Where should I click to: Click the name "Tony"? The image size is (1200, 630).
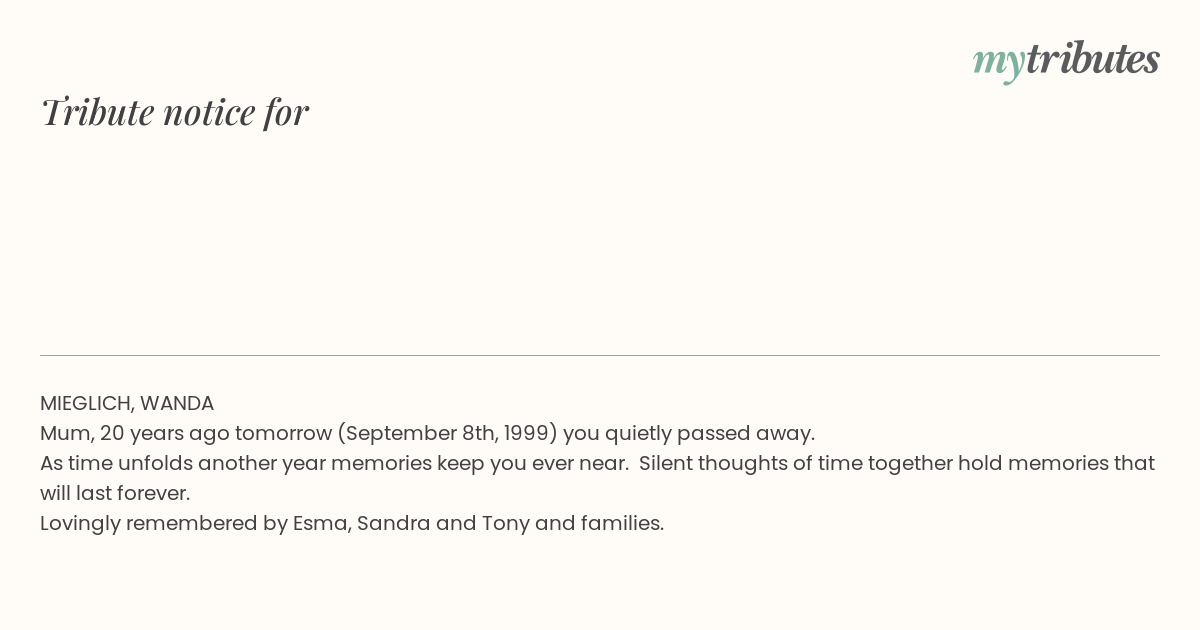click(506, 523)
